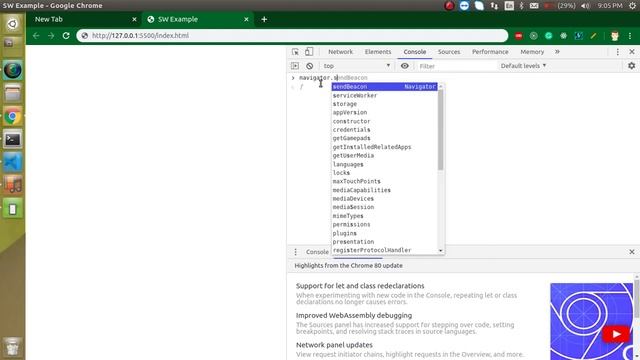Reload the page
The width and height of the screenshot is (640, 360).
tap(66, 36)
